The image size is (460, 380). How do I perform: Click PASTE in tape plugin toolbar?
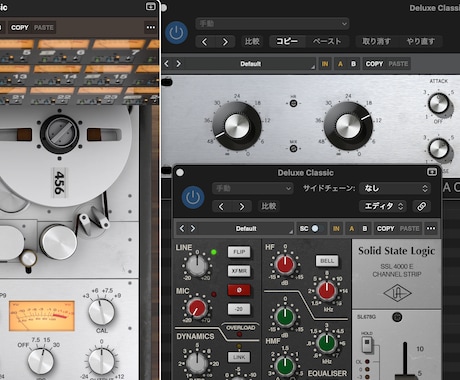click(44, 28)
